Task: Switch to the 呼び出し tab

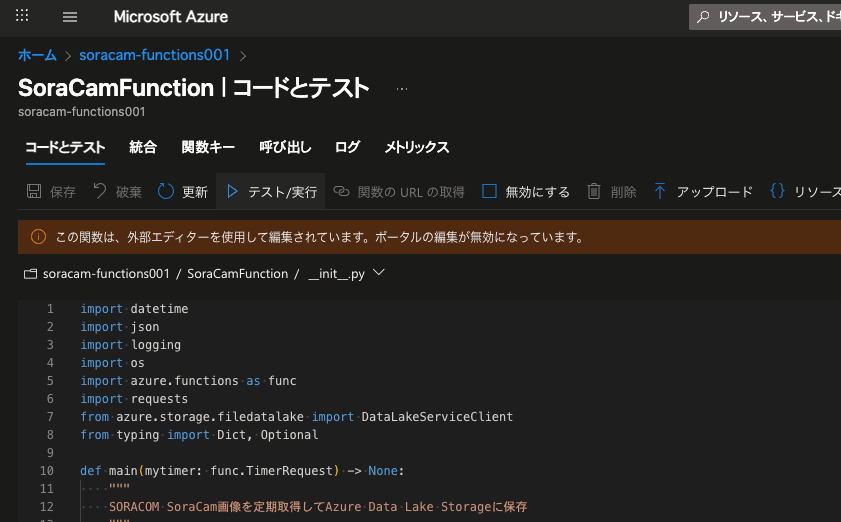Action: pyautogui.click(x=285, y=147)
